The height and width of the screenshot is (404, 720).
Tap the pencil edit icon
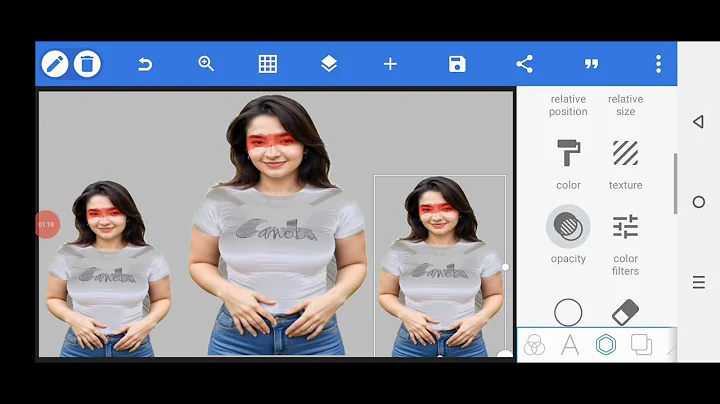coord(55,64)
